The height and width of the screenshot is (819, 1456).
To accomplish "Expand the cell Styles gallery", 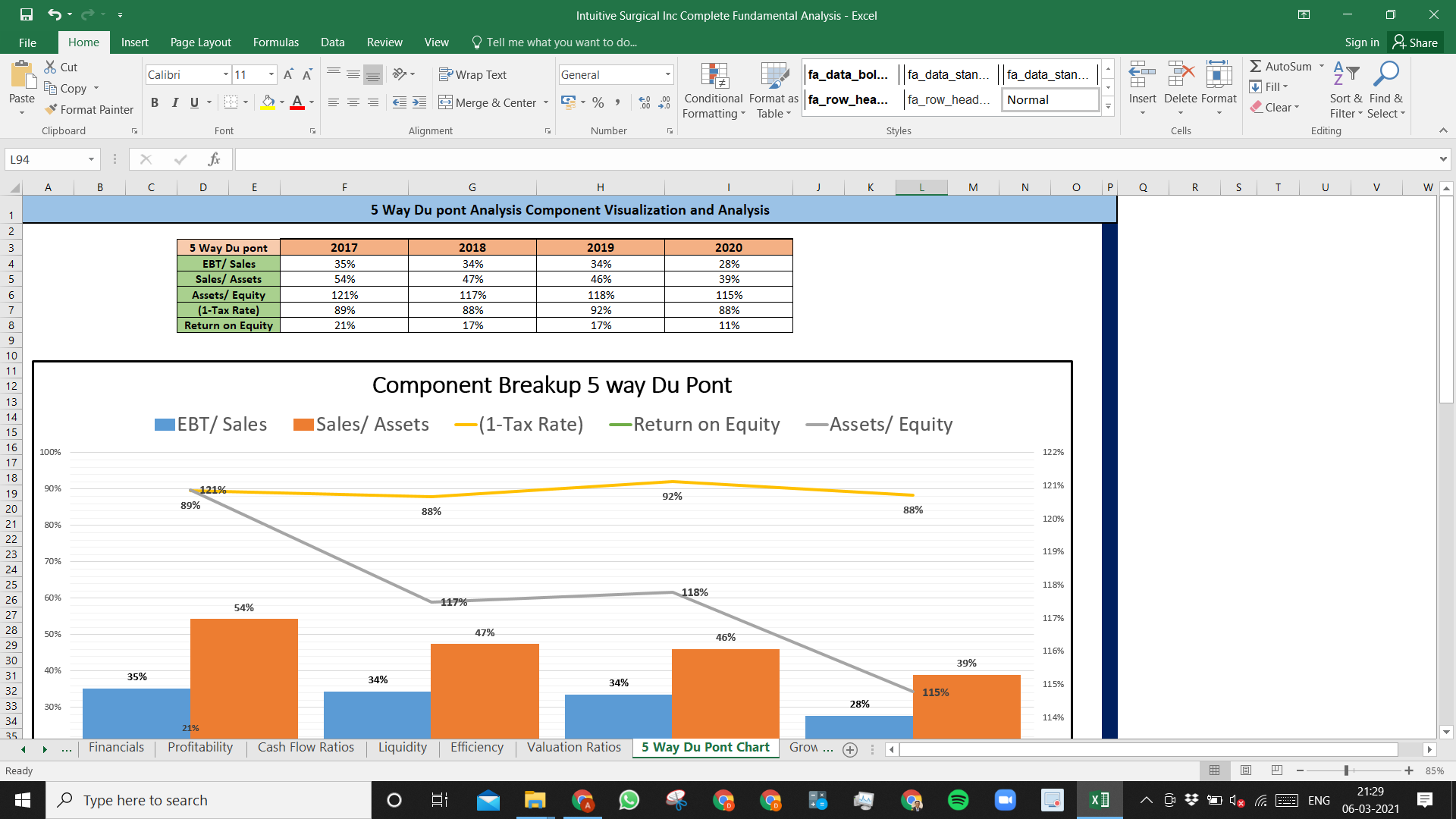I will (x=1108, y=107).
